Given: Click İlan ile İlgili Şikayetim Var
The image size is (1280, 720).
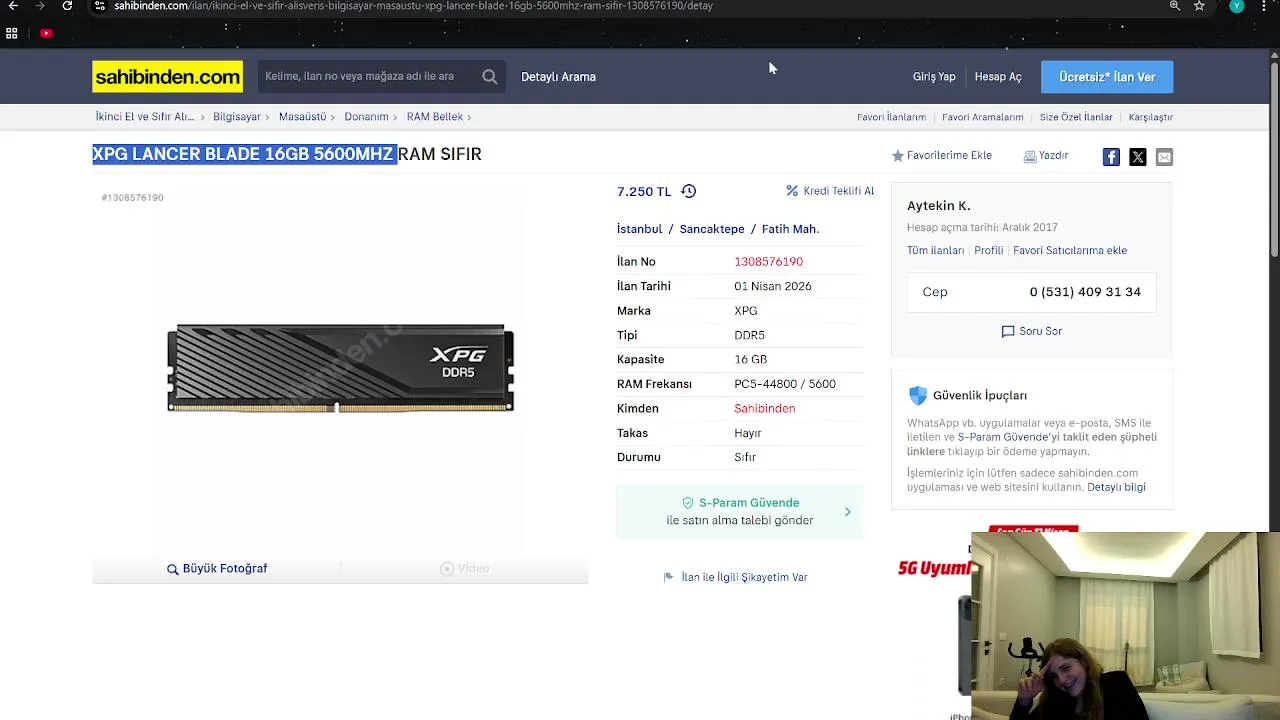Looking at the screenshot, I should (735, 578).
